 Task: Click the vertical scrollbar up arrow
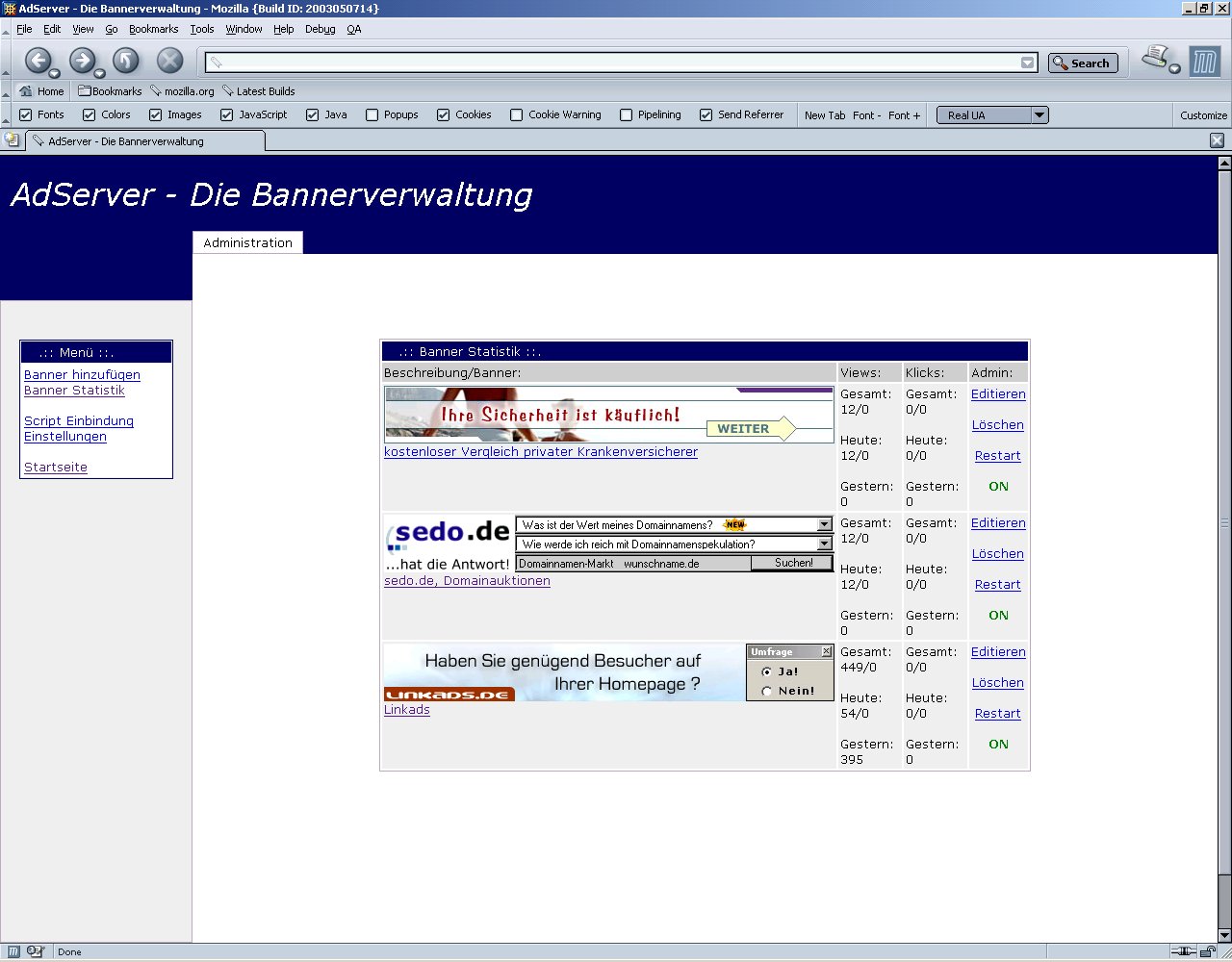click(x=1224, y=164)
